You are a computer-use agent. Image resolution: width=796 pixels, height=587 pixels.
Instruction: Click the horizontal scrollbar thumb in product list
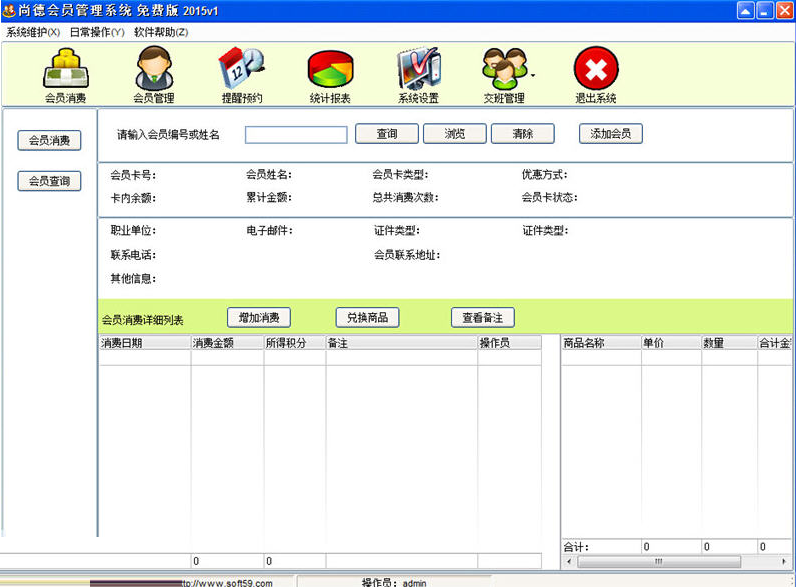(x=659, y=561)
